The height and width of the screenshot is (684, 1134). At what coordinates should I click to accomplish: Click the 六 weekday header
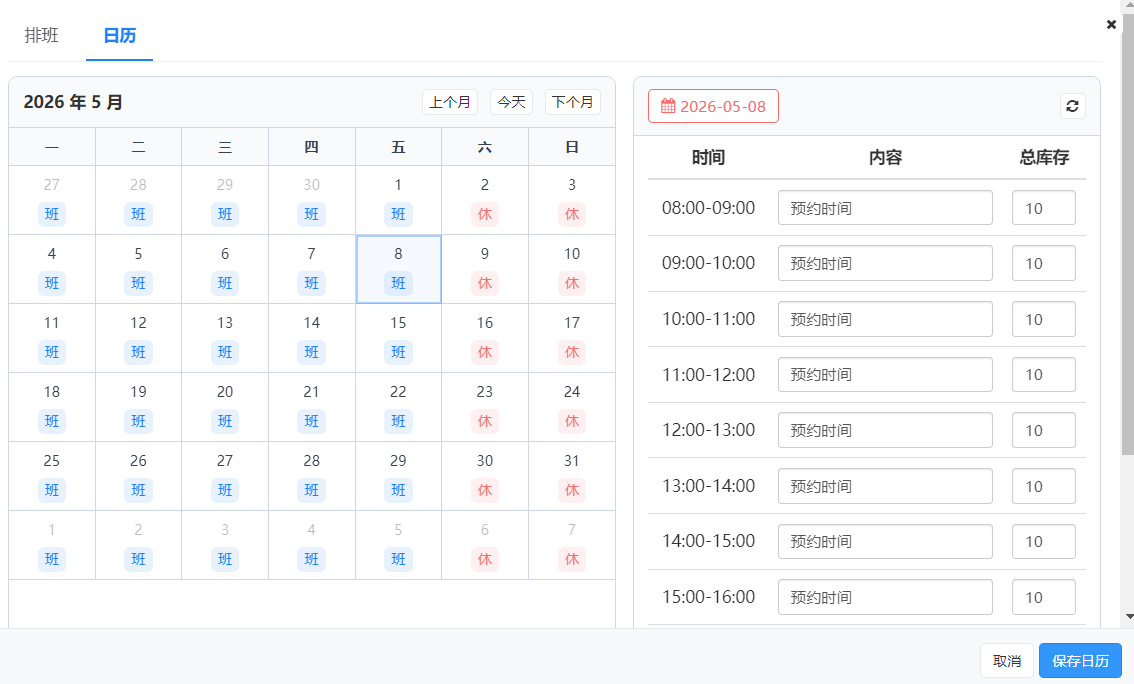point(485,148)
